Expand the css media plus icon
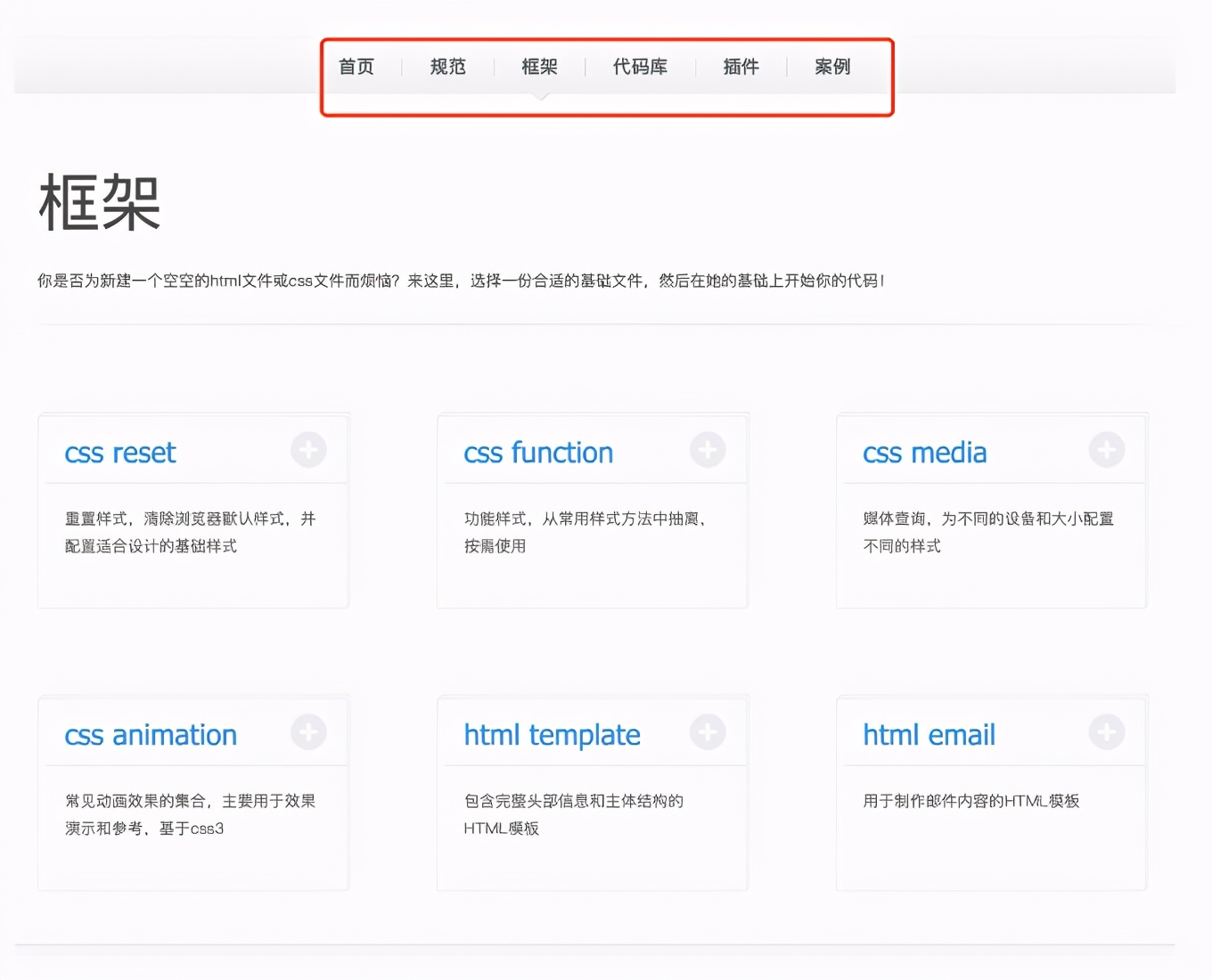 [x=1107, y=450]
